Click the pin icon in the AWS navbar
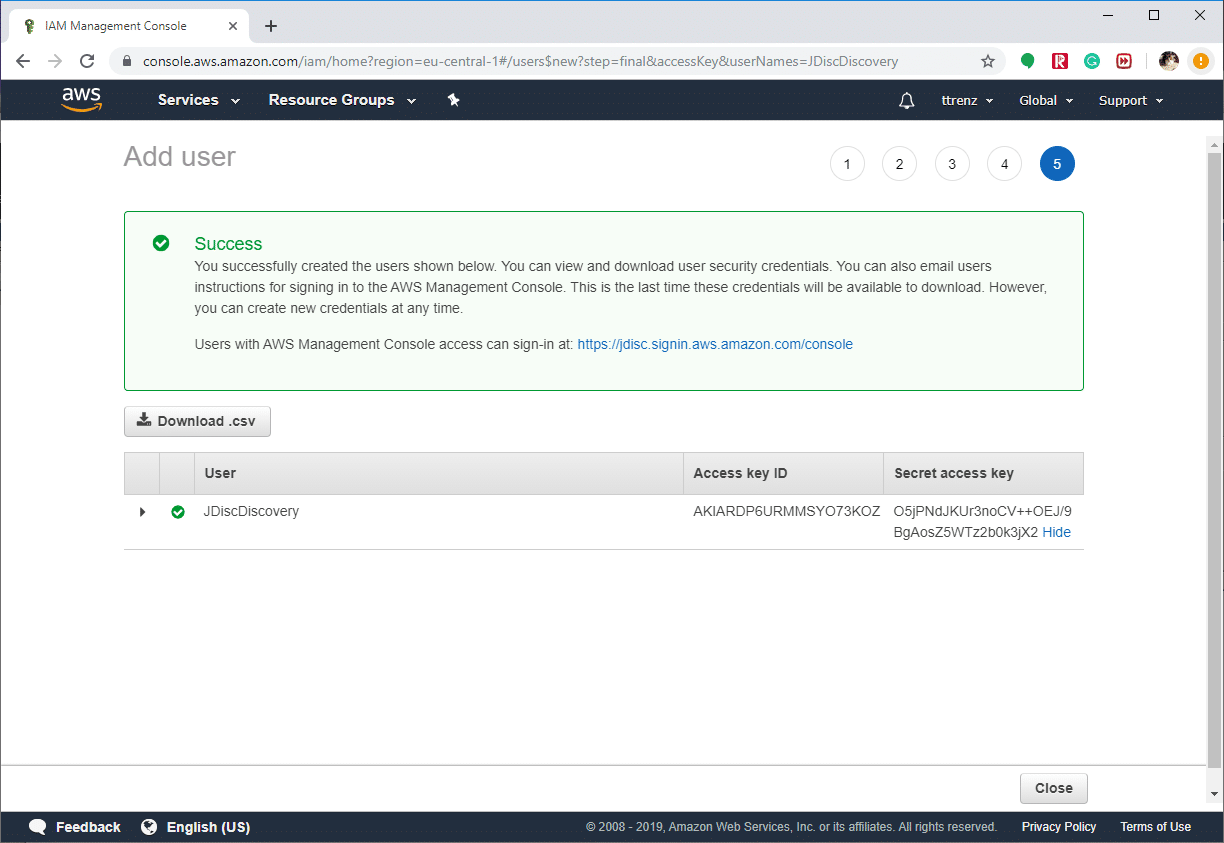This screenshot has height=843, width=1224. (453, 100)
